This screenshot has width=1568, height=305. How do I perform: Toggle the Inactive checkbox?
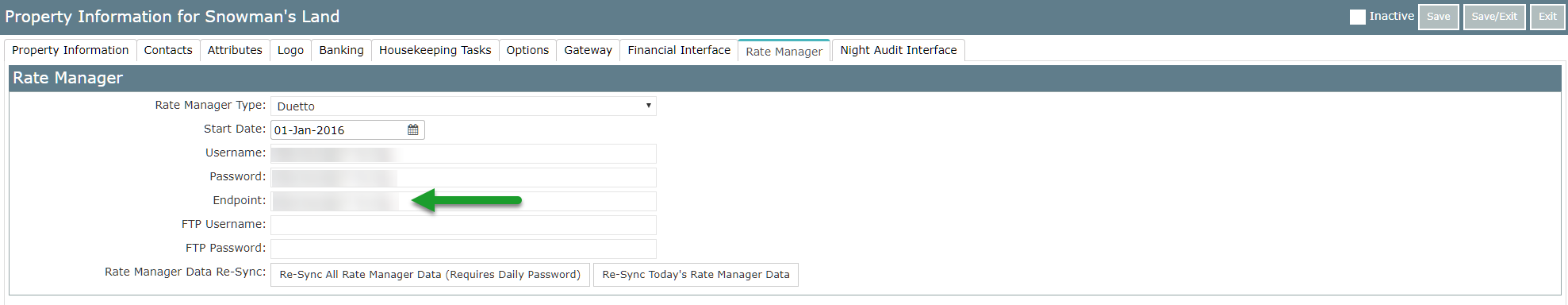click(1358, 17)
